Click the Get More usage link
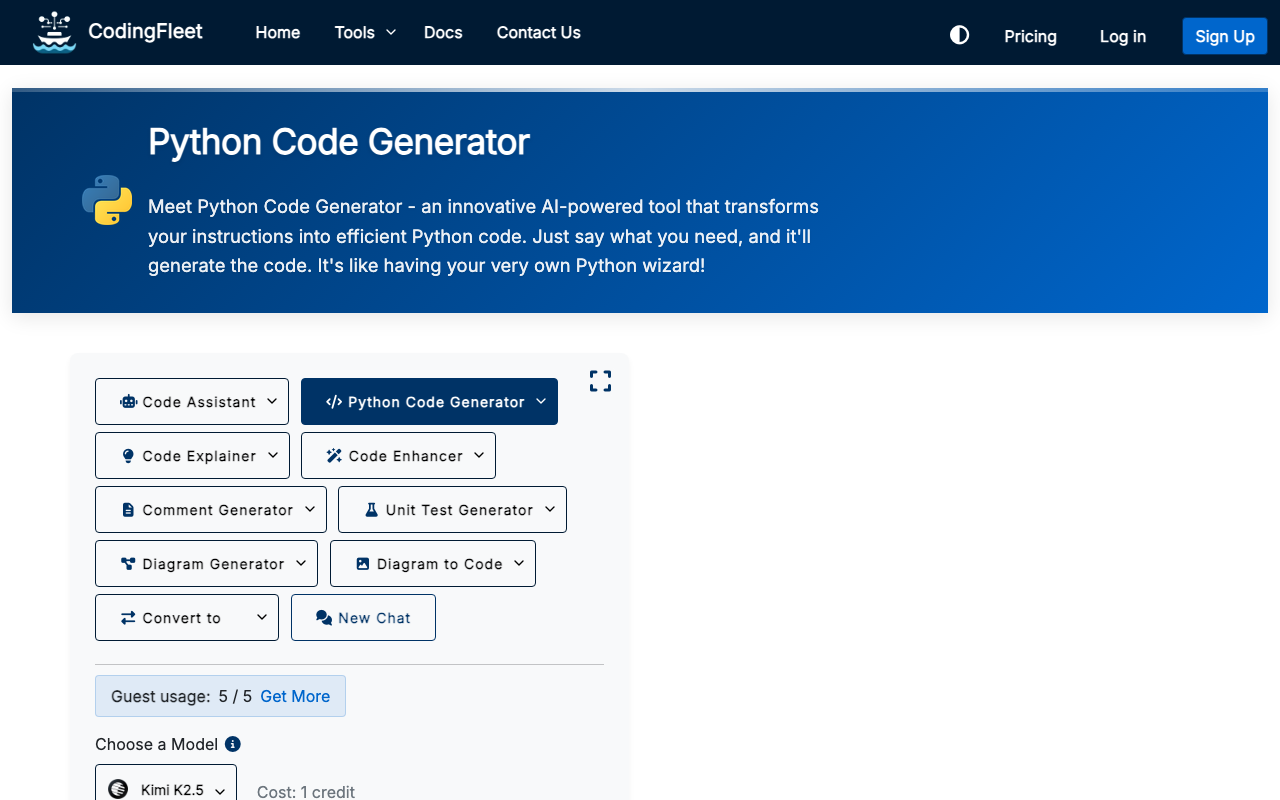Image resolution: width=1280 pixels, height=800 pixels. point(295,696)
